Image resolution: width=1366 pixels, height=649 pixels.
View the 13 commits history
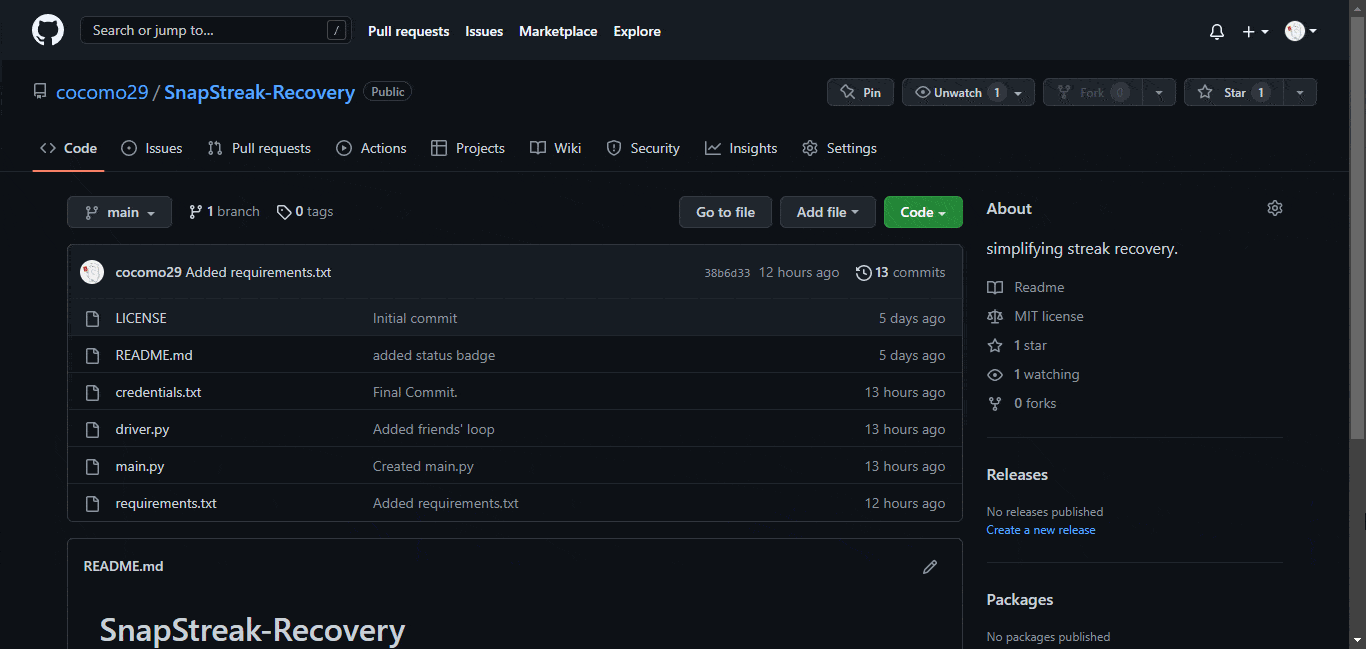coord(900,272)
